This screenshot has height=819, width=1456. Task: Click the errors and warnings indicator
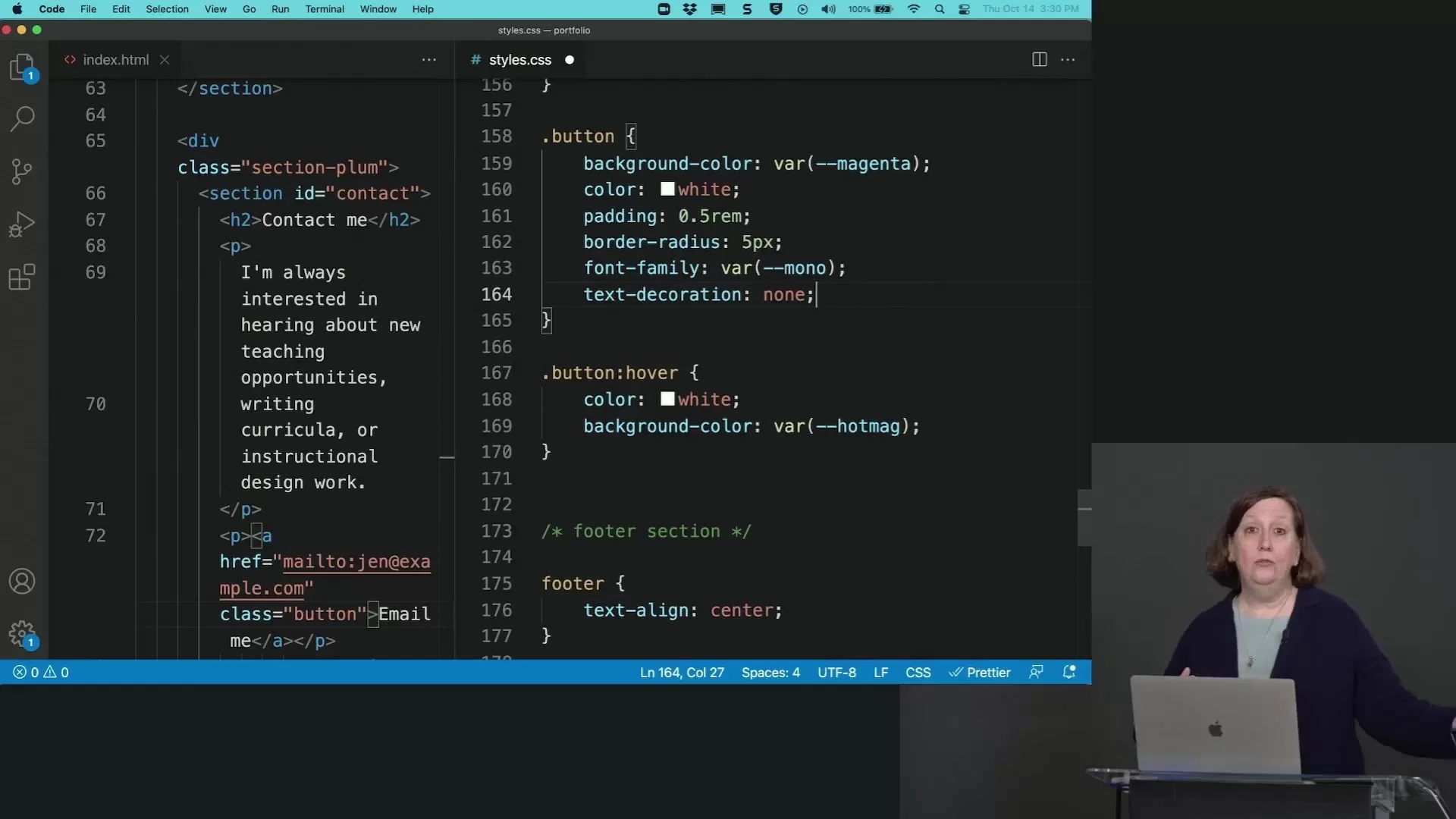pos(41,673)
